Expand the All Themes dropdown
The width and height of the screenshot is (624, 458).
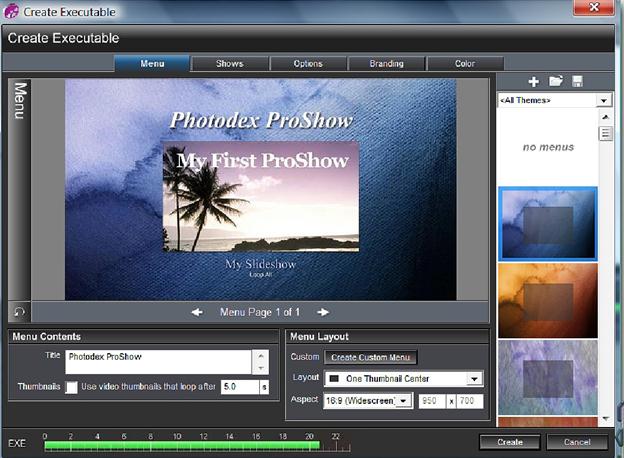[x=604, y=100]
